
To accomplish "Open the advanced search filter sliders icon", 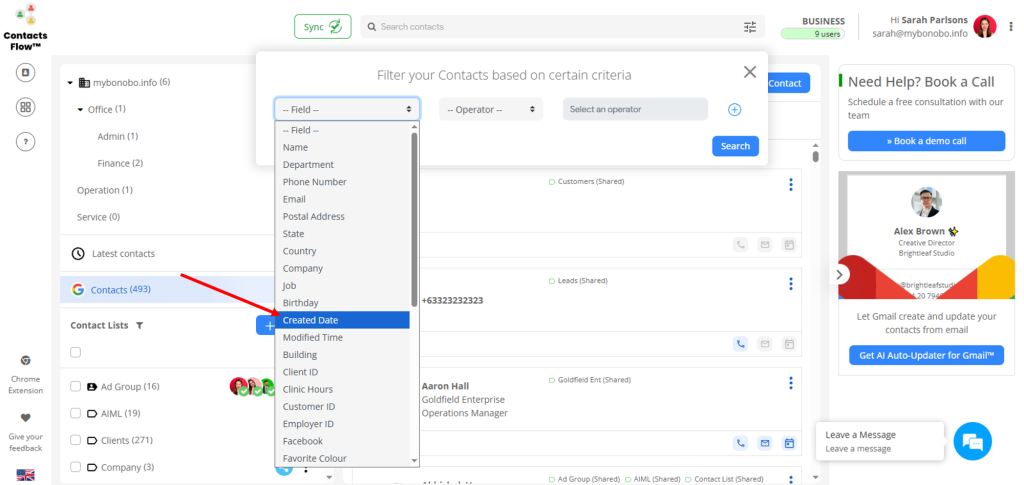I will [750, 27].
